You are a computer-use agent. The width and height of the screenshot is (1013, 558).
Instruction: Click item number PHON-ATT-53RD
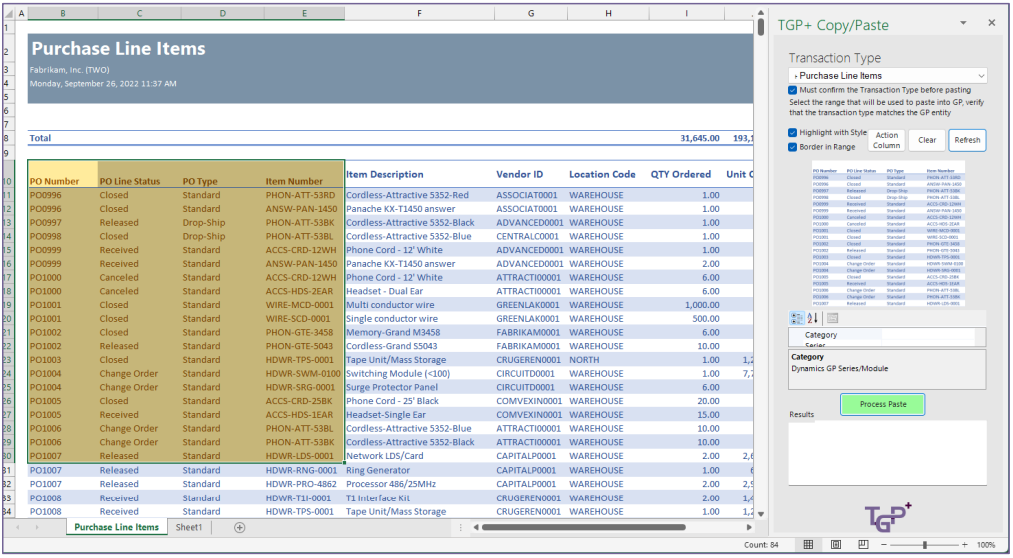pyautogui.click(x=304, y=195)
